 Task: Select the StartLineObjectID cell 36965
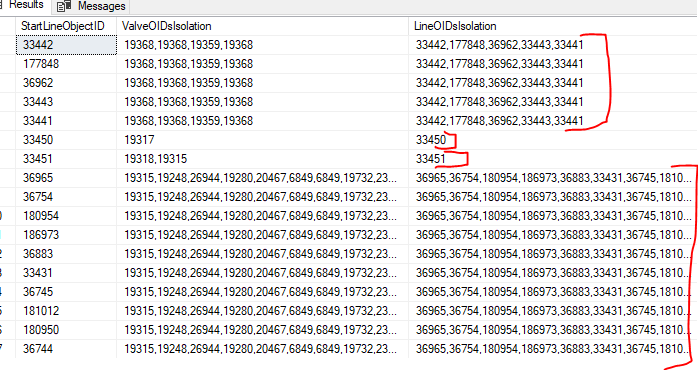(x=66, y=178)
